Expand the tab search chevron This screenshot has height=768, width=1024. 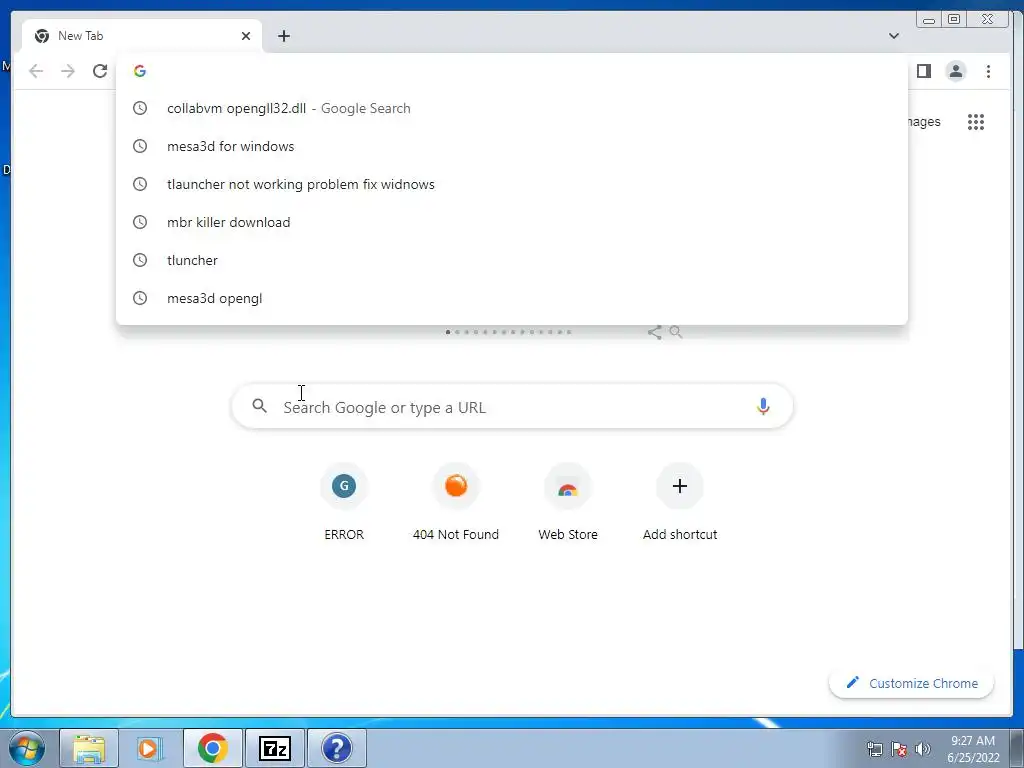[894, 36]
